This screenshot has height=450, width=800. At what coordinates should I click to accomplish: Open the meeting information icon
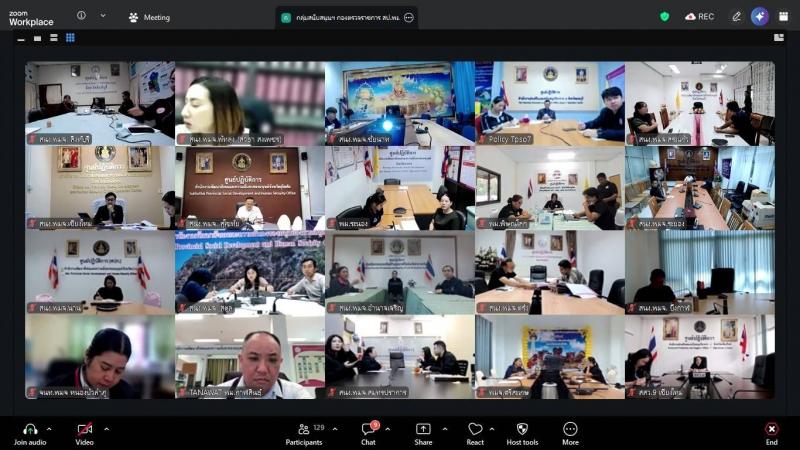click(x=81, y=16)
